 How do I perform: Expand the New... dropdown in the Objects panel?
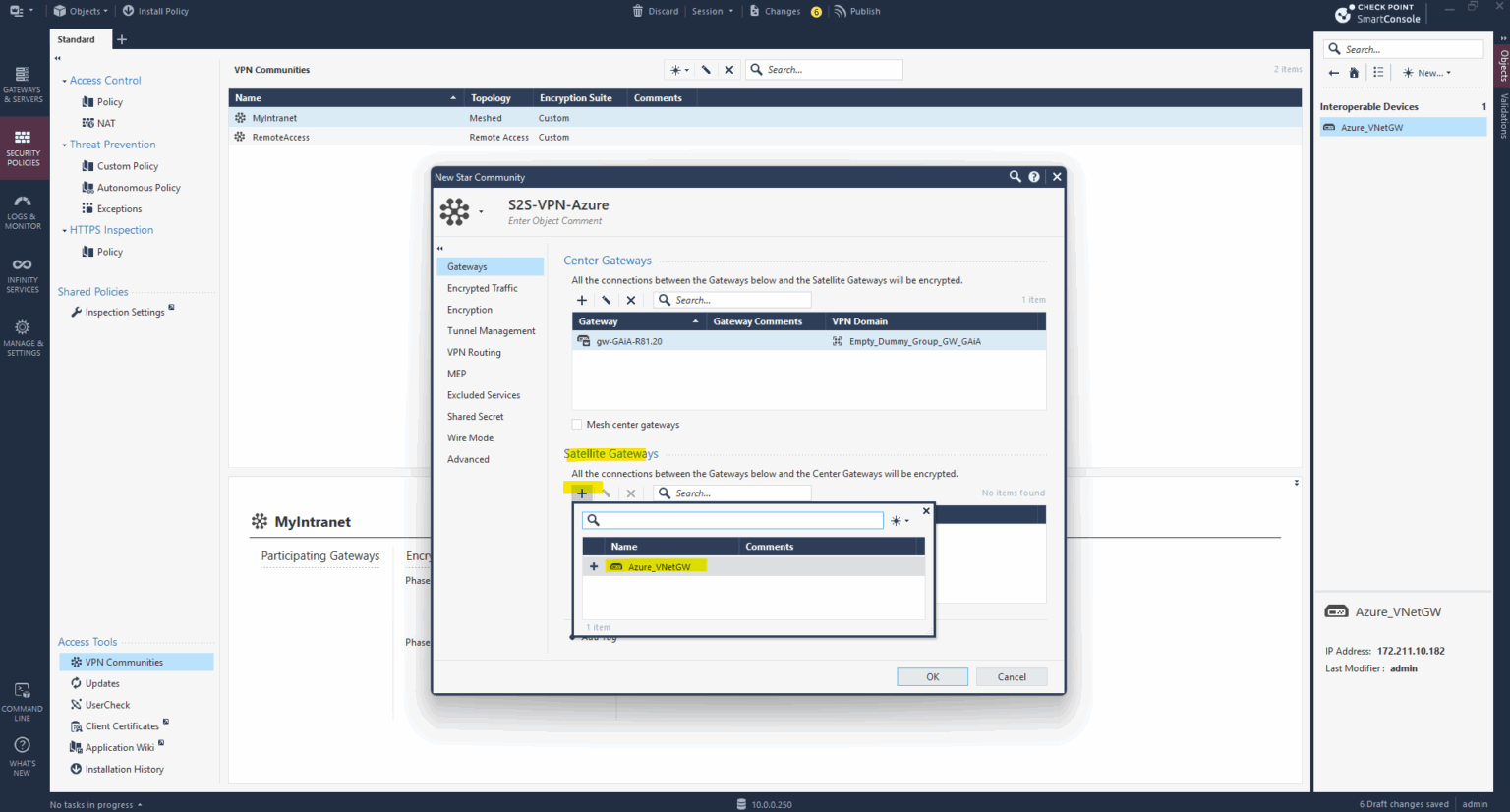tap(1425, 72)
